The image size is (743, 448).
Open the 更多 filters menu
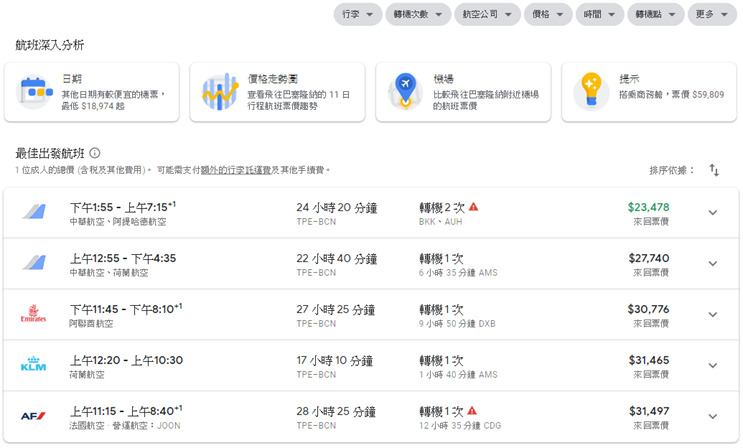711,15
